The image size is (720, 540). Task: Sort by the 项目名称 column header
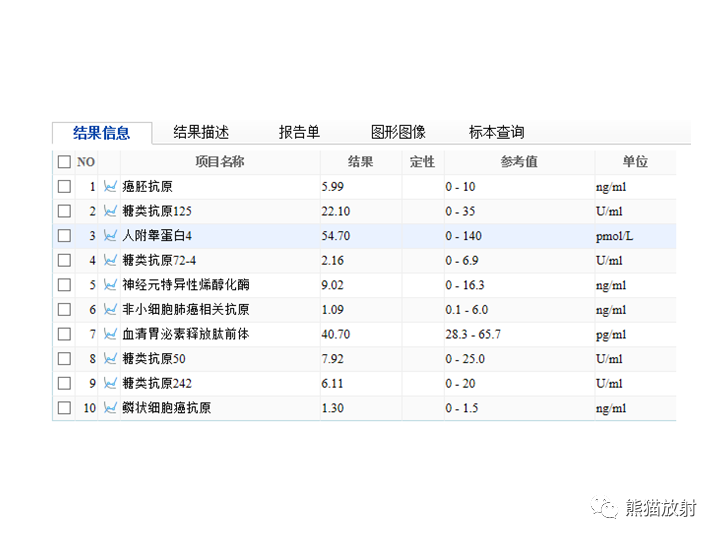(220, 162)
